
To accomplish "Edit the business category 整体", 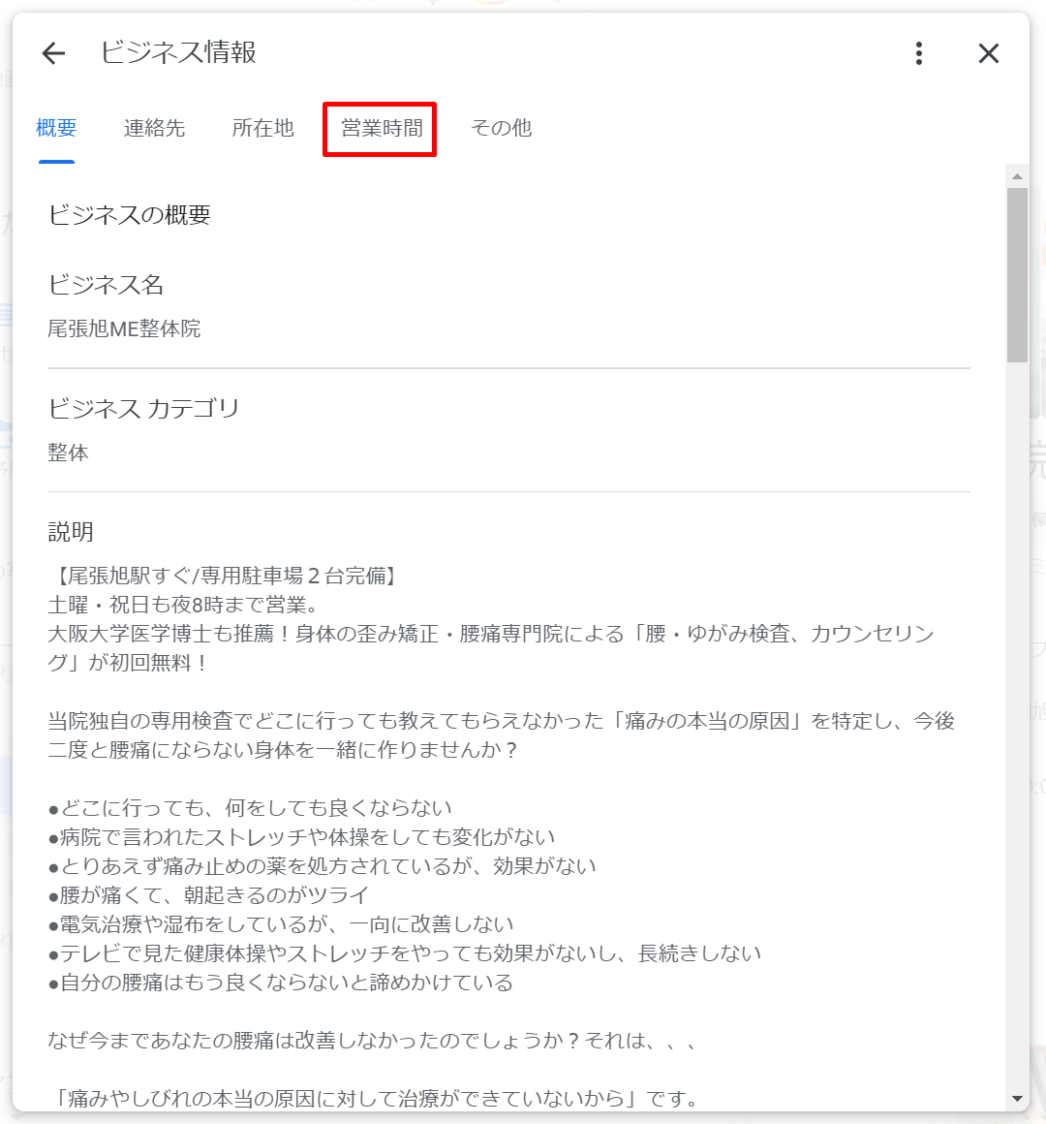I will [x=68, y=453].
